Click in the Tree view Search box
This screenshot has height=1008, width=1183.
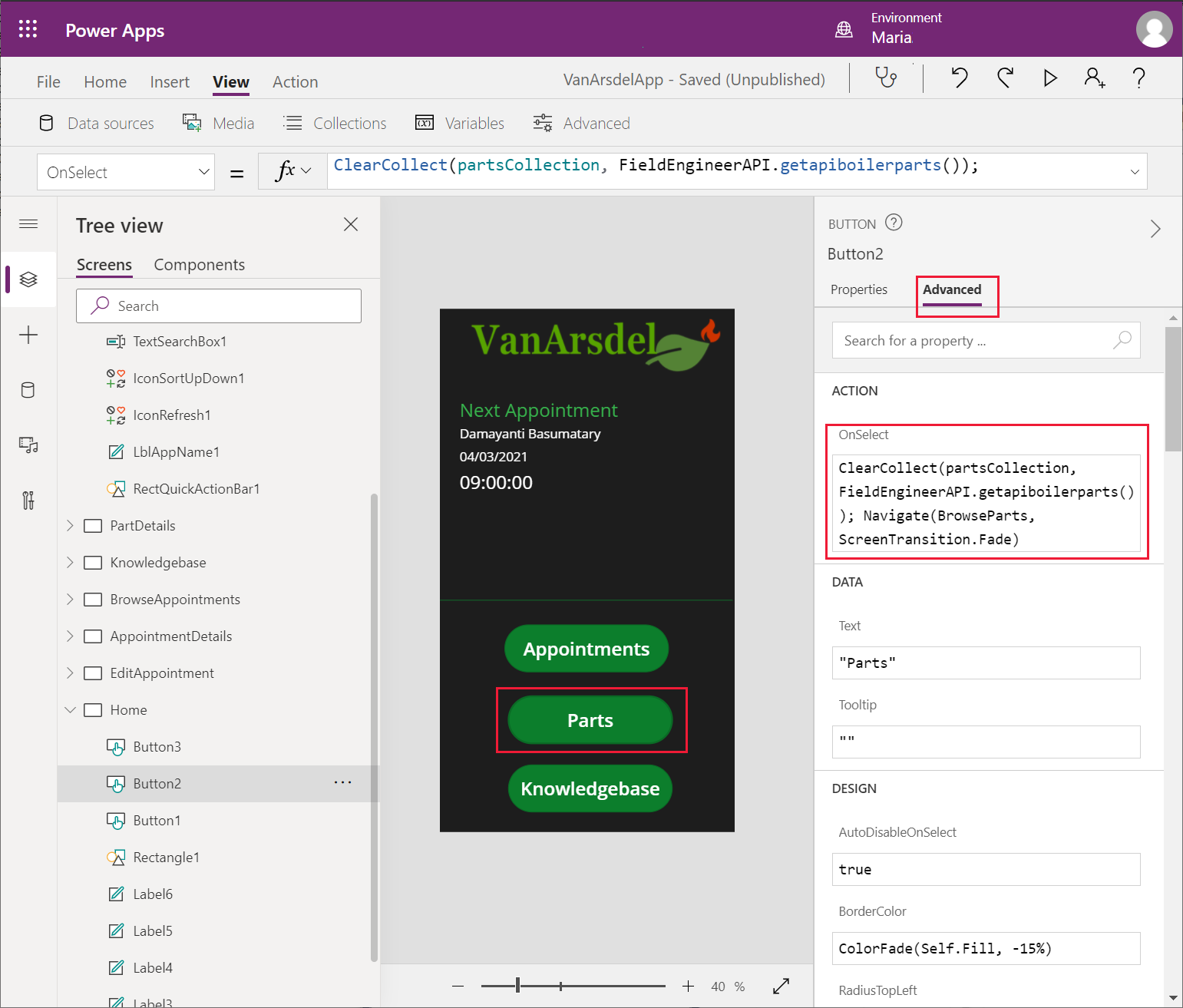pyautogui.click(x=219, y=306)
